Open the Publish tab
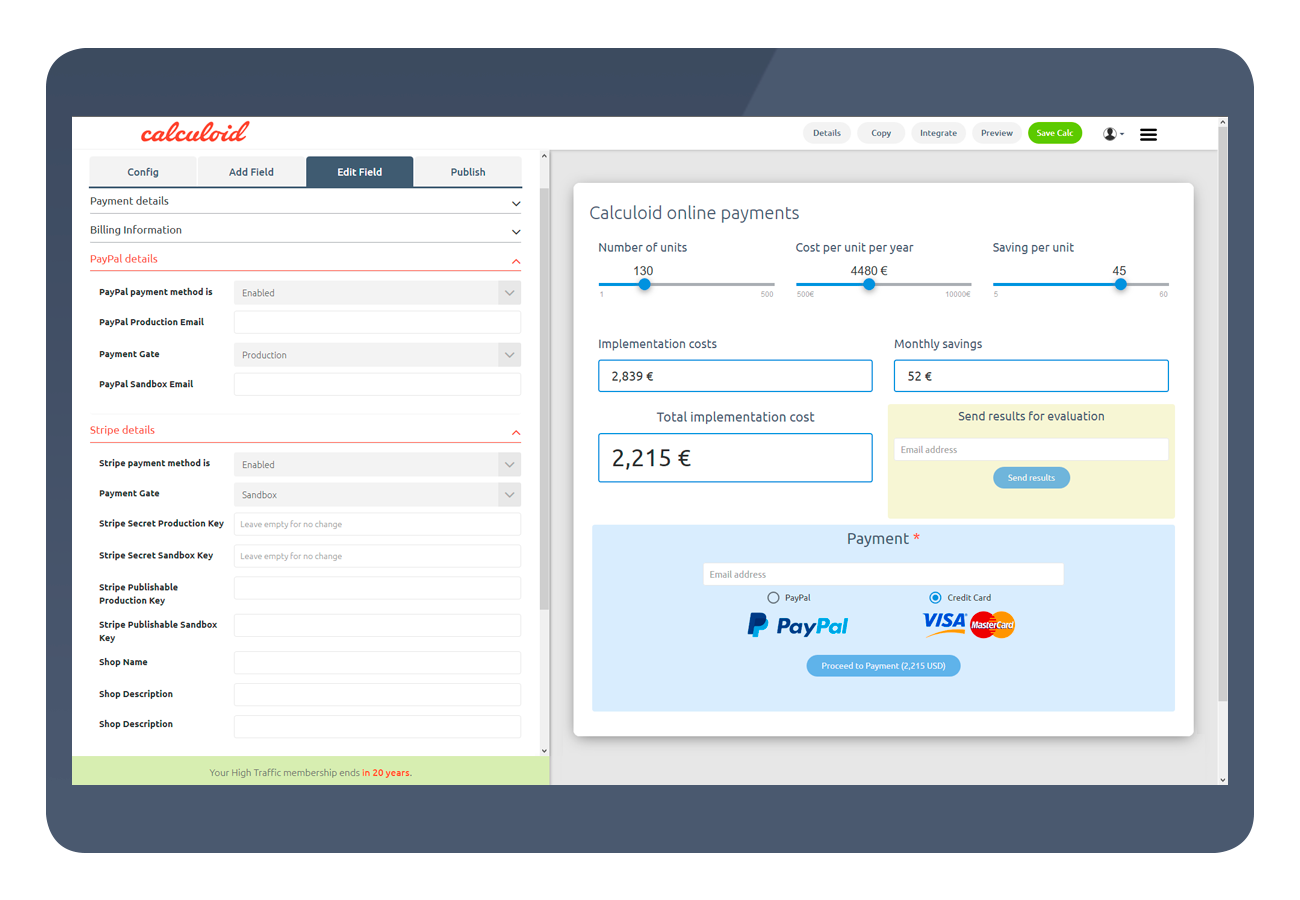1300x900 pixels. pyautogui.click(x=468, y=172)
